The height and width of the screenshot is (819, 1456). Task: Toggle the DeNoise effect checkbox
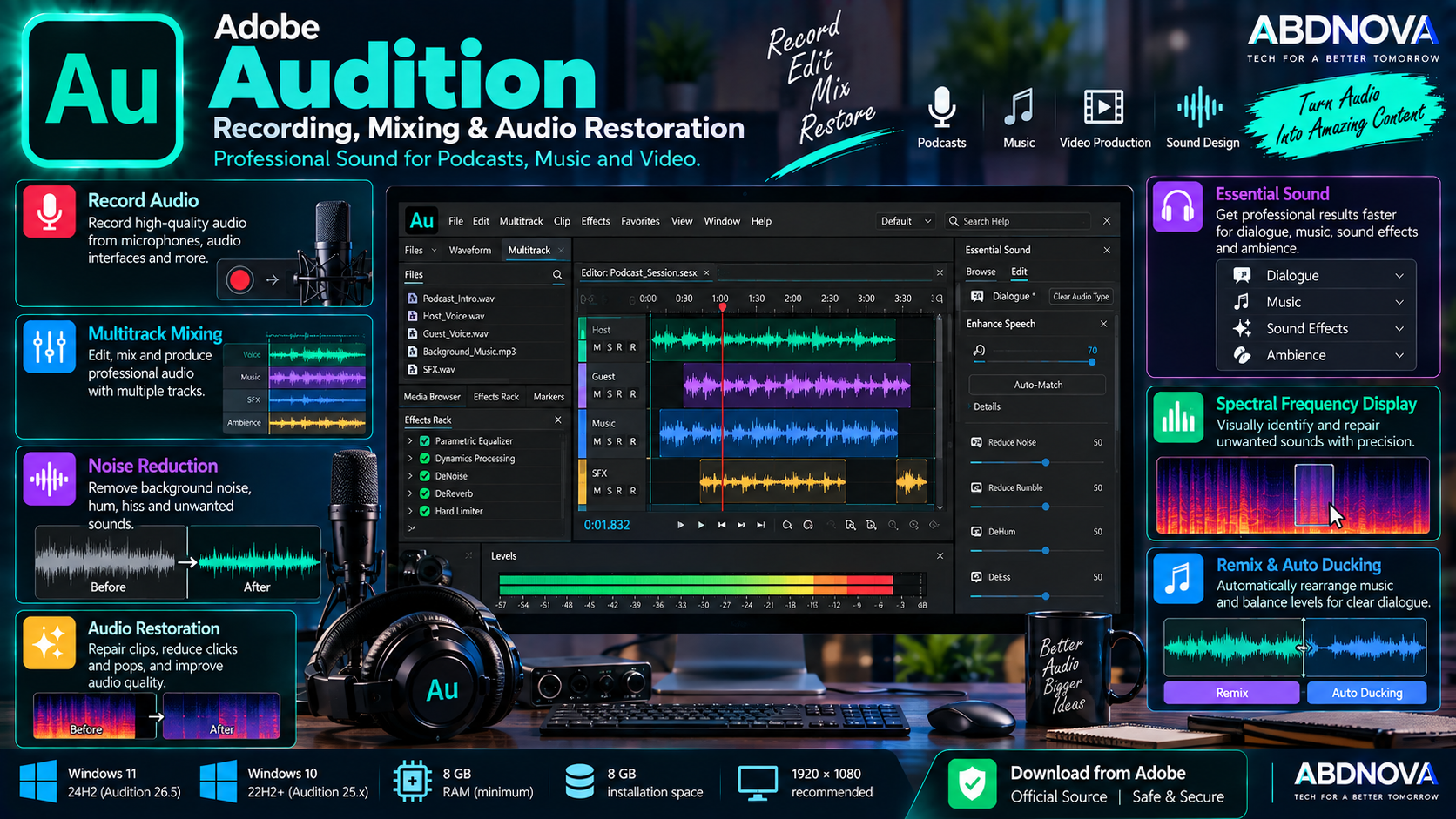tap(425, 476)
